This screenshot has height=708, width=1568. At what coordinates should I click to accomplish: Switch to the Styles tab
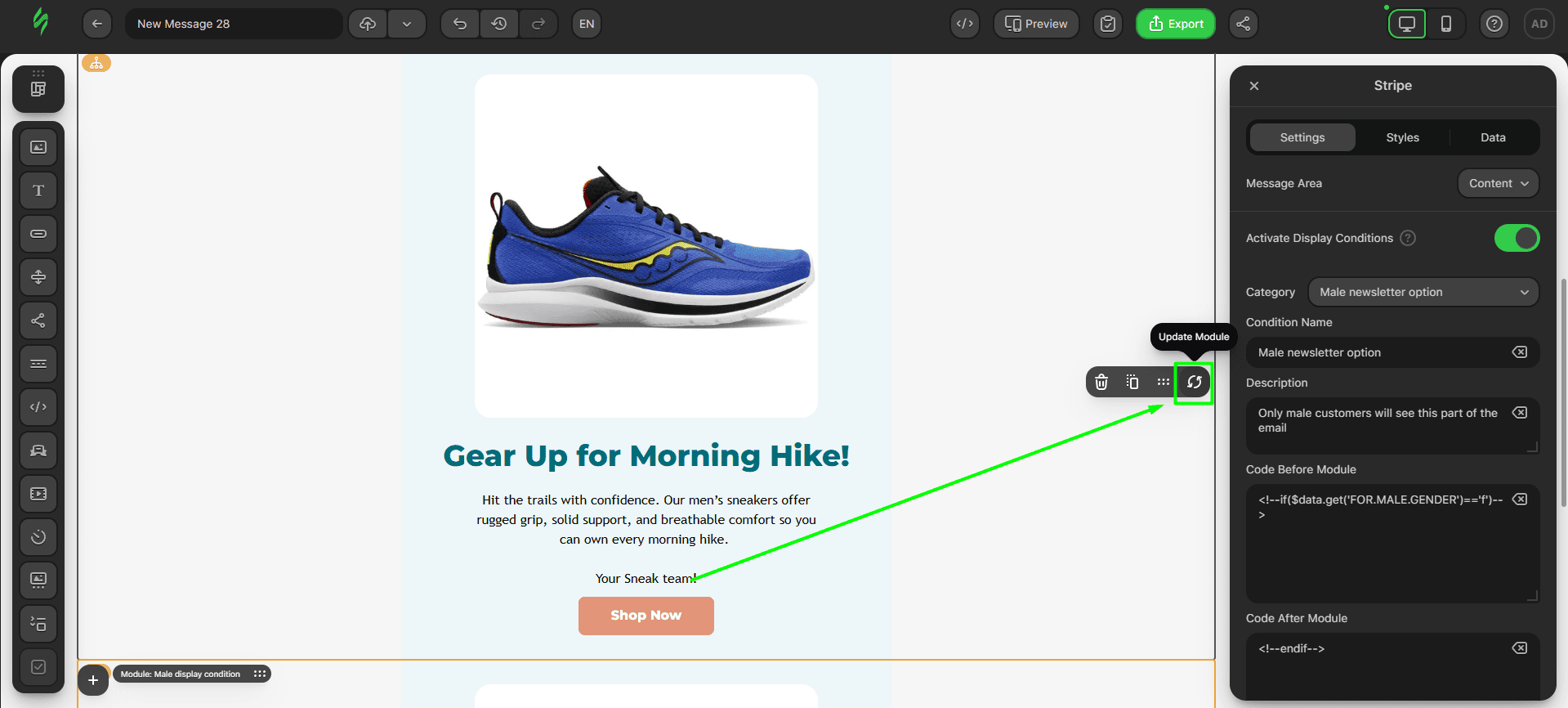point(1402,137)
